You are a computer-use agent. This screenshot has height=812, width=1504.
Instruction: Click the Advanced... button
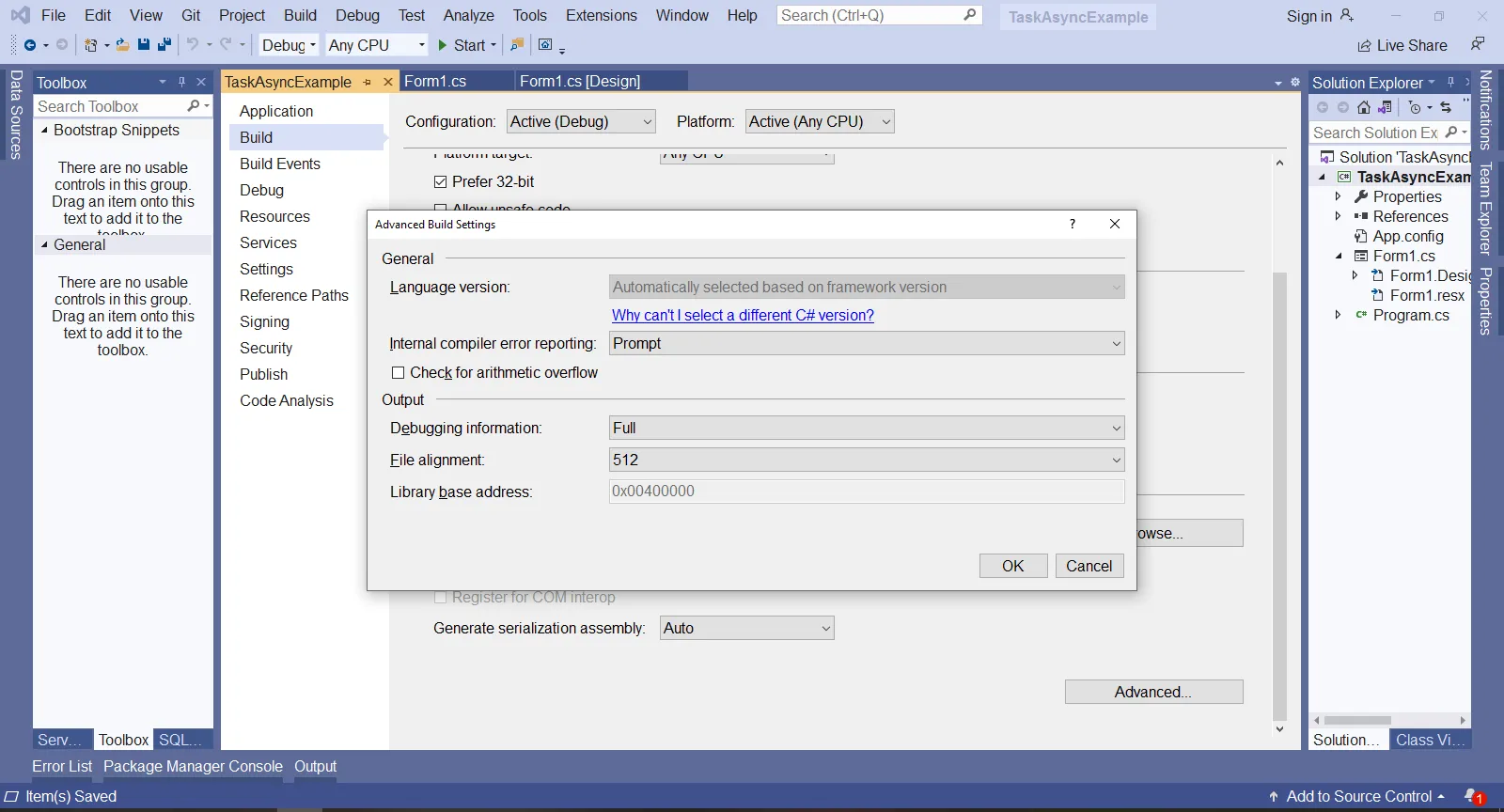(1154, 693)
